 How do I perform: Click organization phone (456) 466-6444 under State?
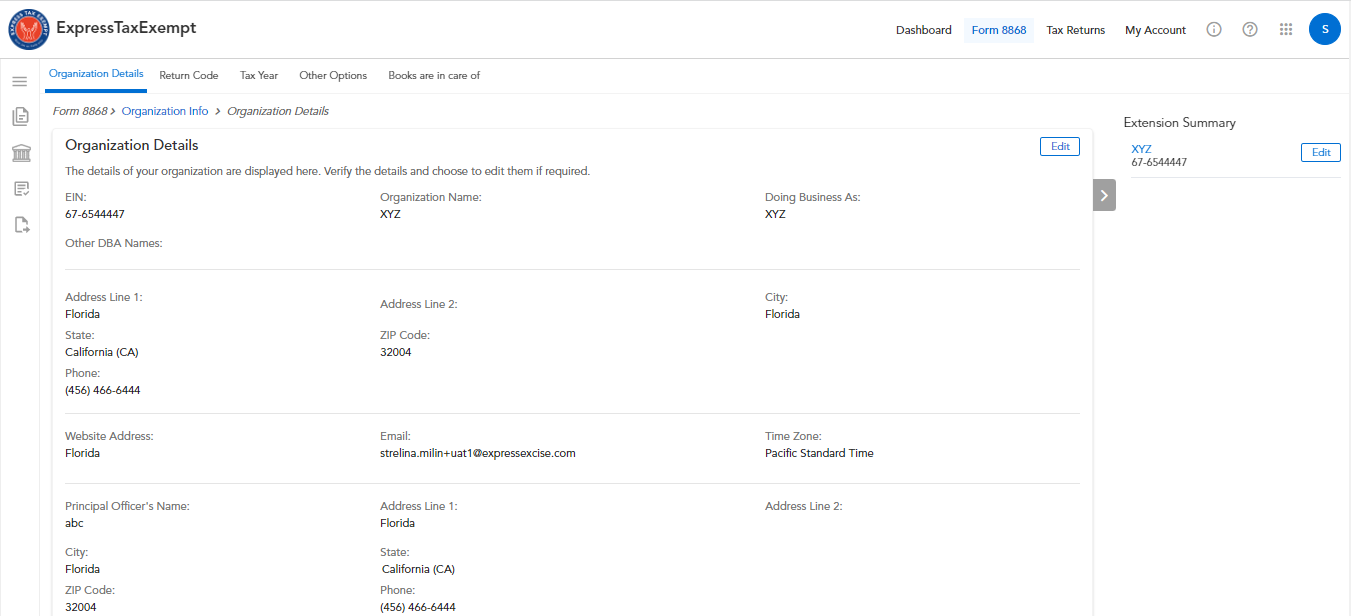coord(103,390)
